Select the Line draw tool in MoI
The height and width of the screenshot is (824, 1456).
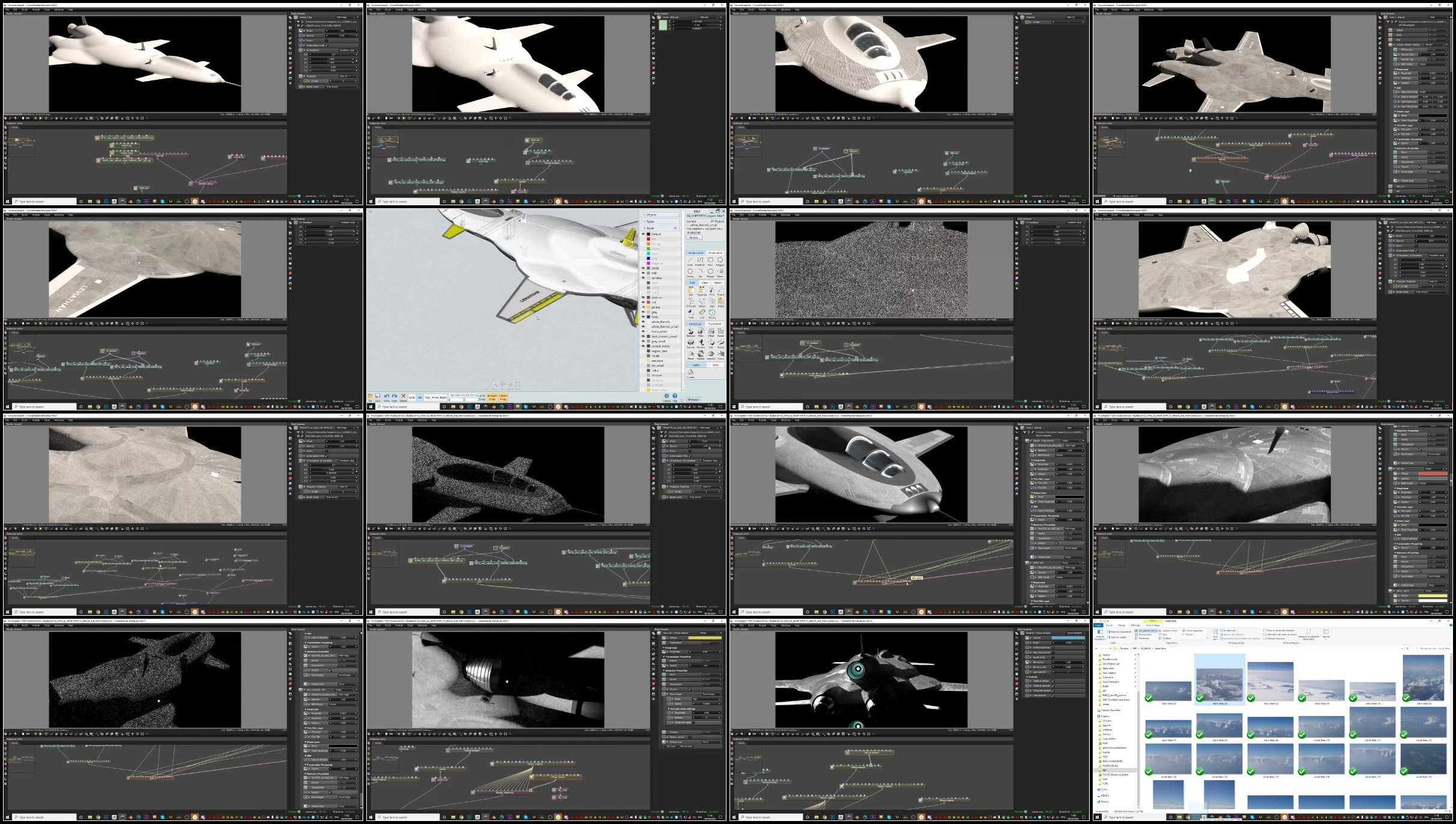(690, 261)
